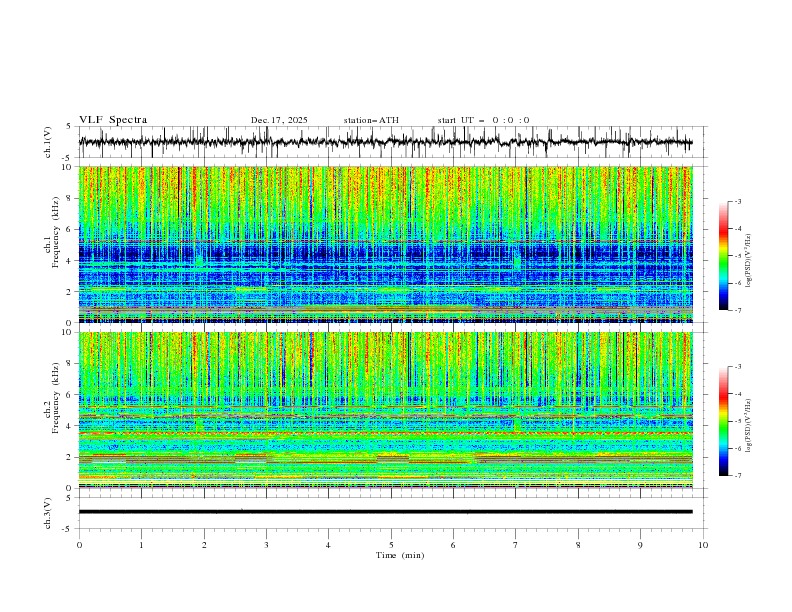Click the time axis tick label "3"

266,545
